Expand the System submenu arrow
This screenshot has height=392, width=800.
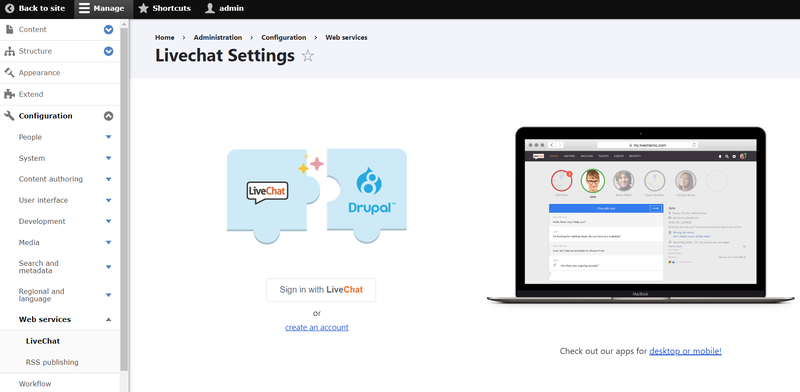[108, 158]
